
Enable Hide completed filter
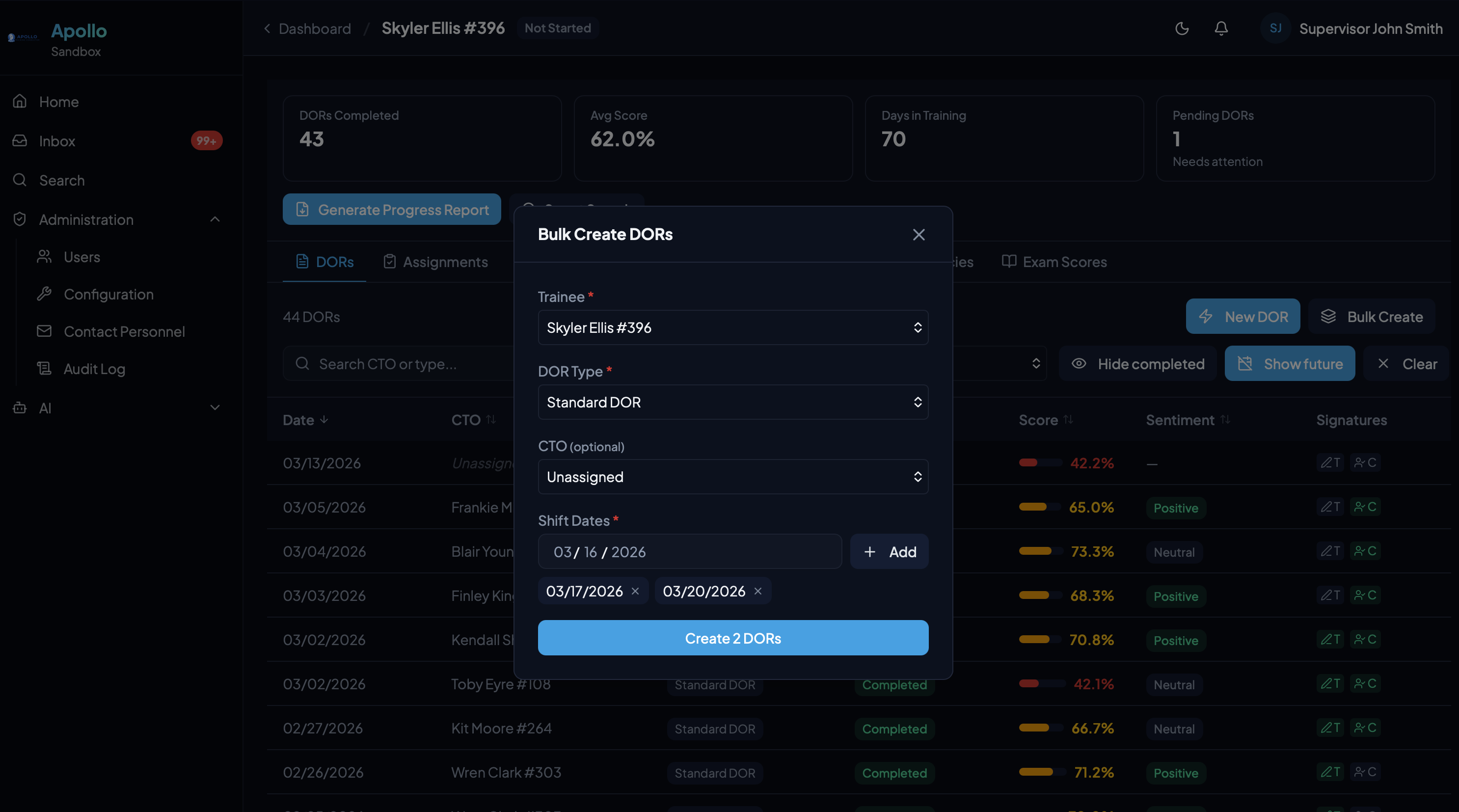pyautogui.click(x=1138, y=363)
